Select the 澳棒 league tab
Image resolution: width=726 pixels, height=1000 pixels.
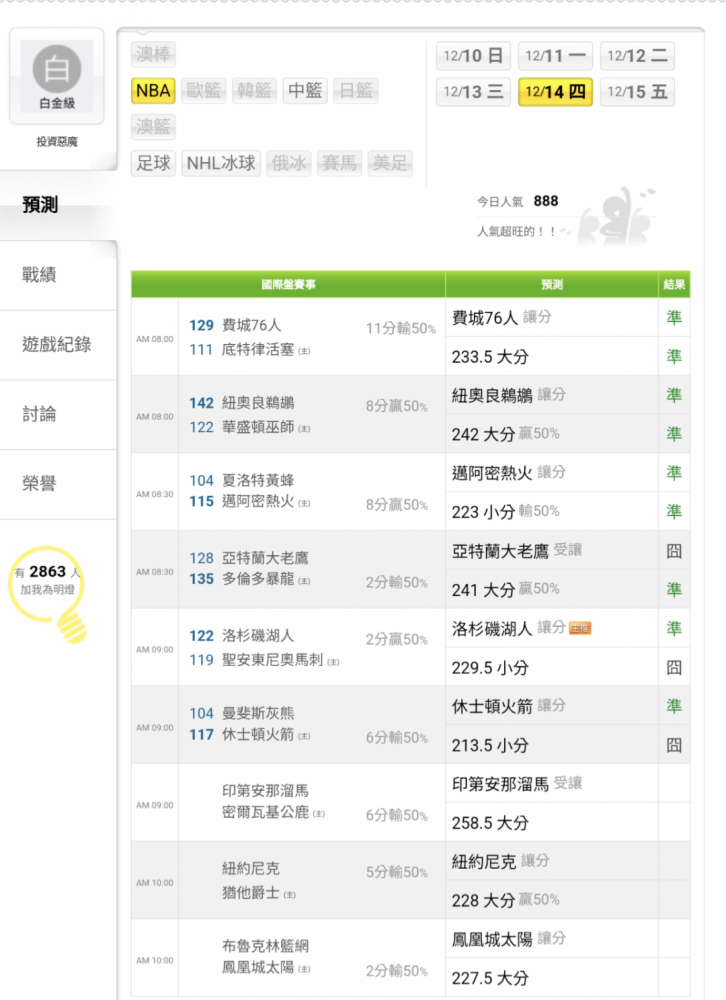(x=153, y=54)
